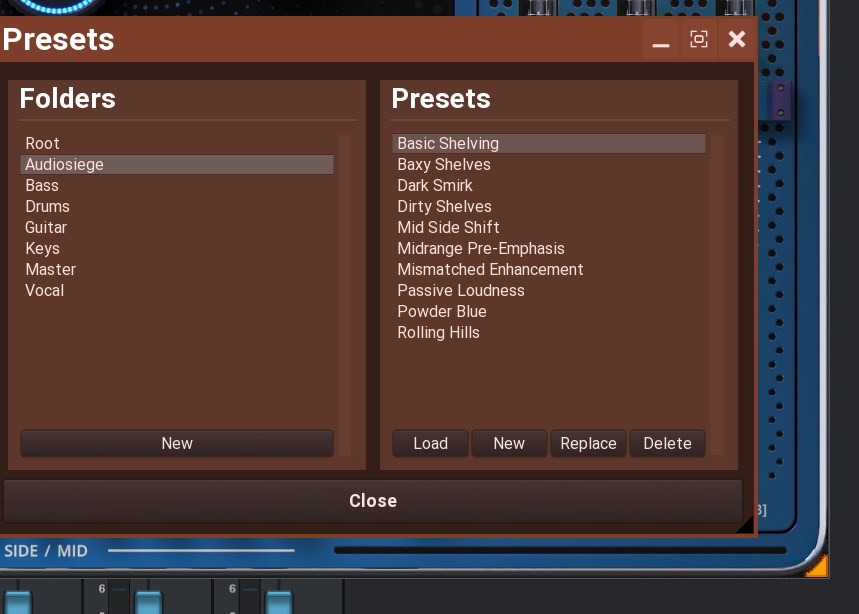Select the Powder Blue preset
The width and height of the screenshot is (859, 614).
click(442, 312)
